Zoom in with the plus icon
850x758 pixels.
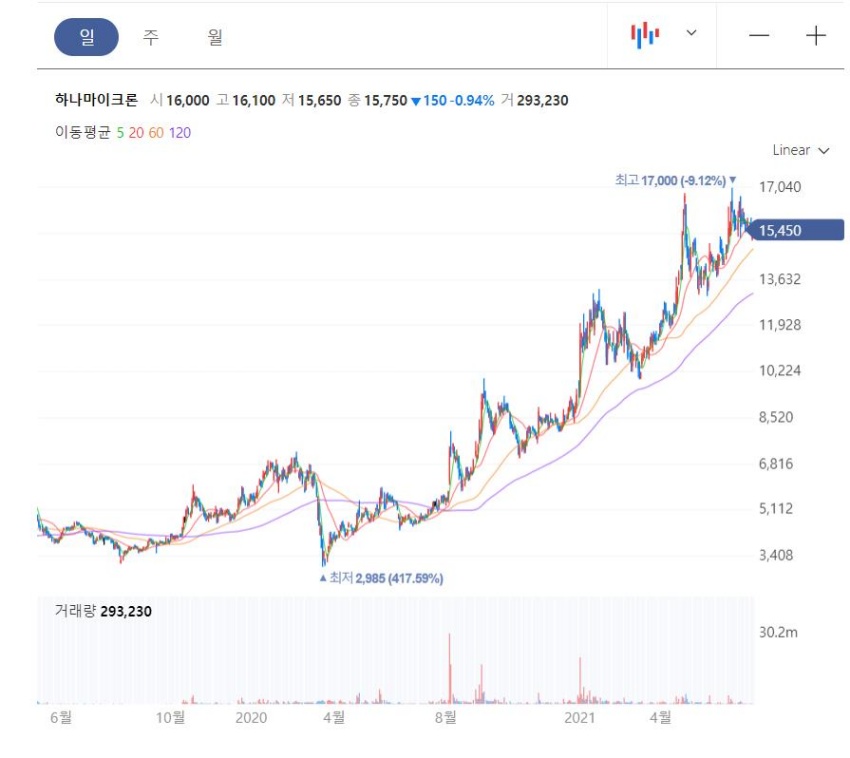[816, 36]
